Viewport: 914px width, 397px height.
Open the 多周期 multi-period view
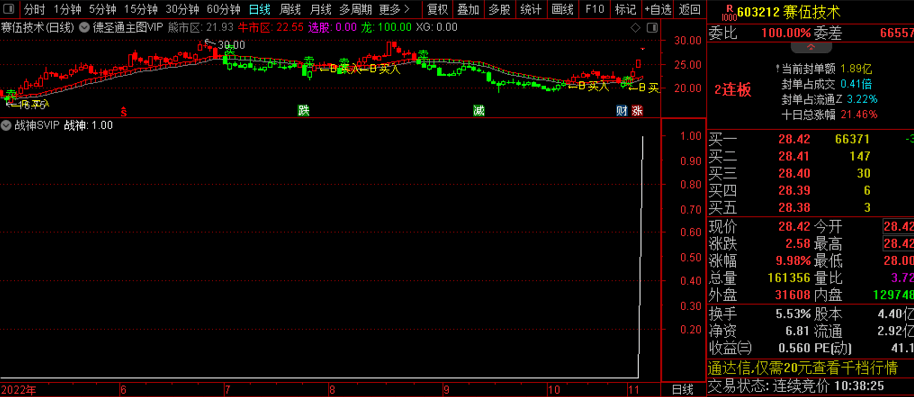(x=356, y=9)
